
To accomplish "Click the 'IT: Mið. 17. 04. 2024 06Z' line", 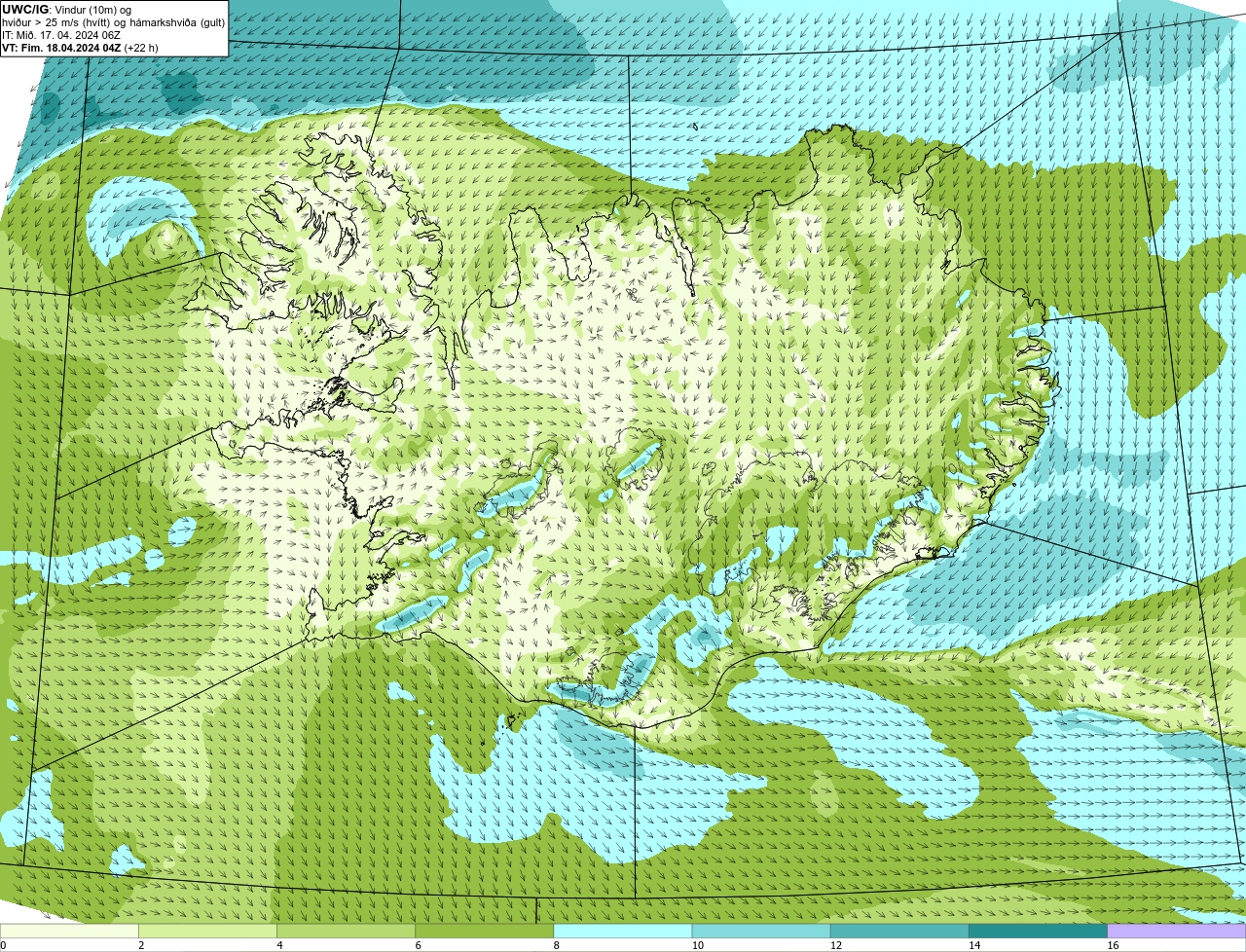I will (61, 35).
